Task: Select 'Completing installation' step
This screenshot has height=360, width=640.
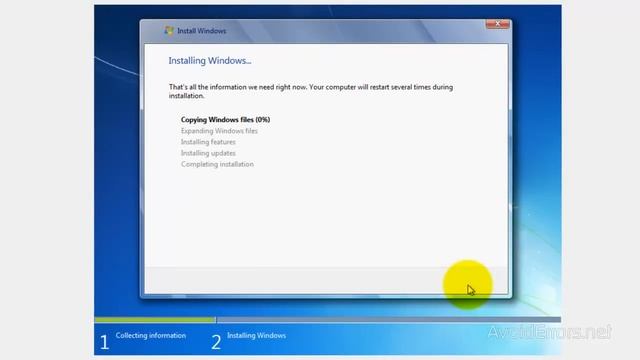Action: tap(217, 164)
